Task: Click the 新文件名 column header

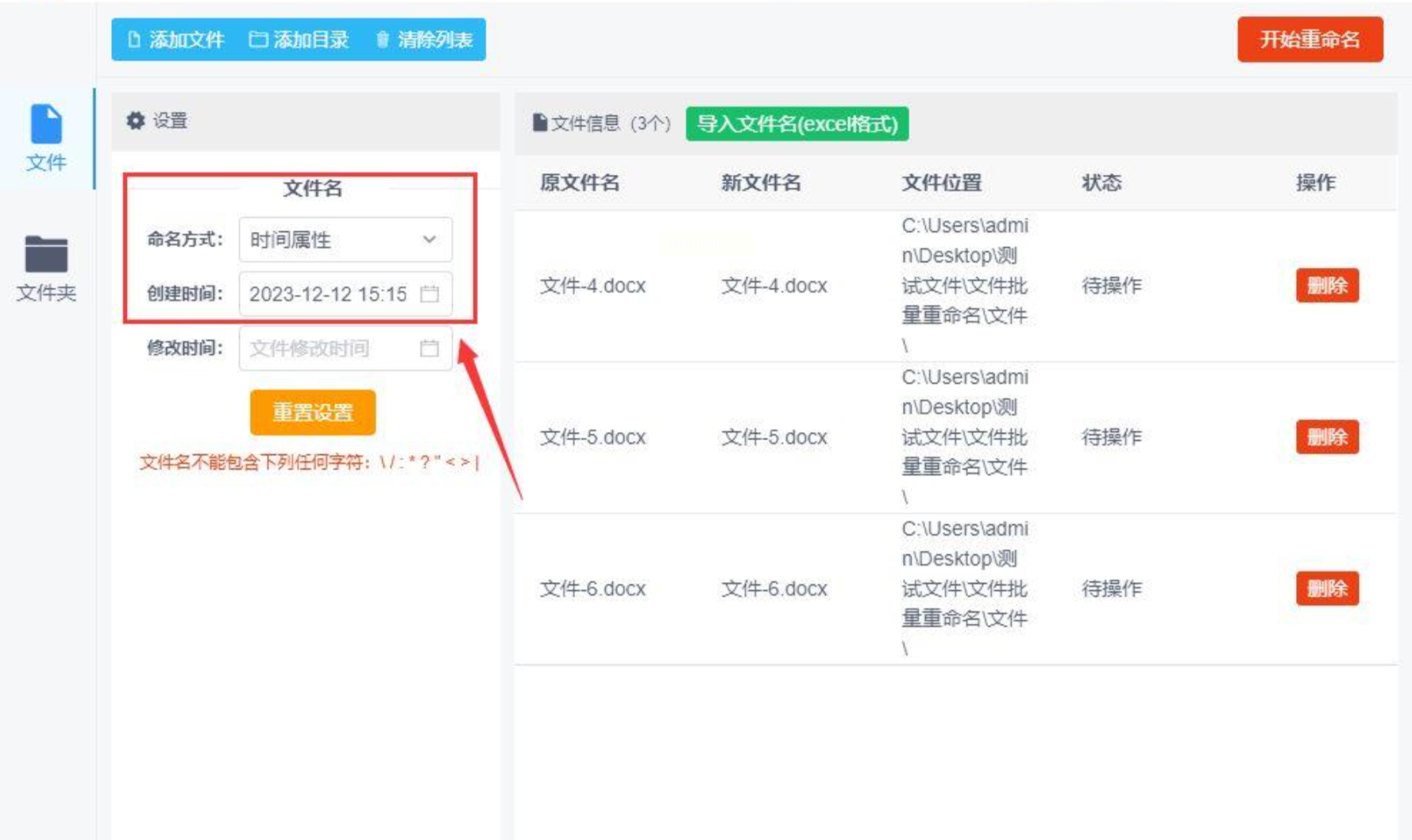Action: point(760,183)
